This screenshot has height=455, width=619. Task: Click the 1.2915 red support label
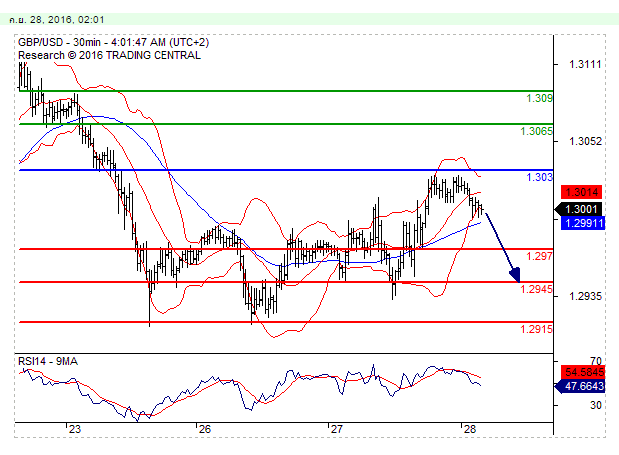click(536, 329)
